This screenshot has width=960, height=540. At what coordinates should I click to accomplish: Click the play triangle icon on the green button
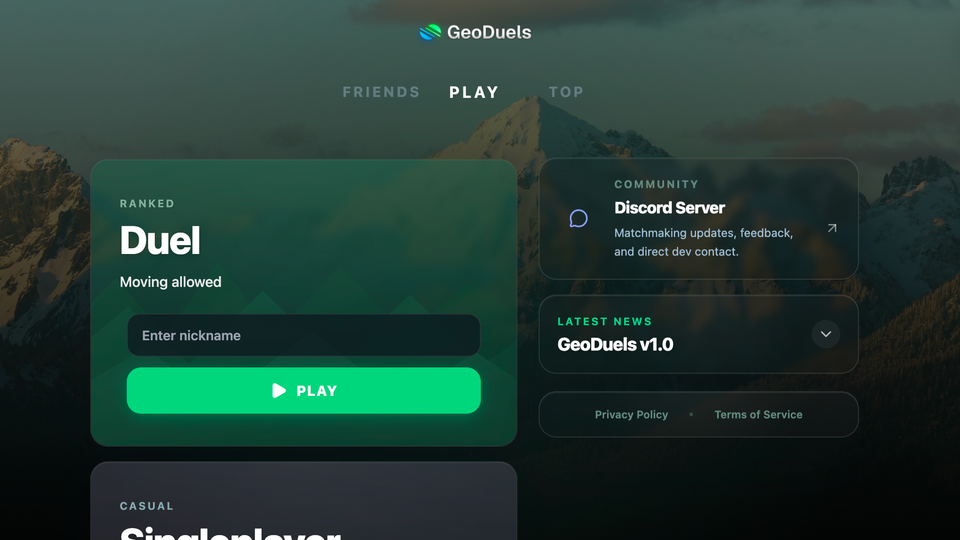(279, 391)
